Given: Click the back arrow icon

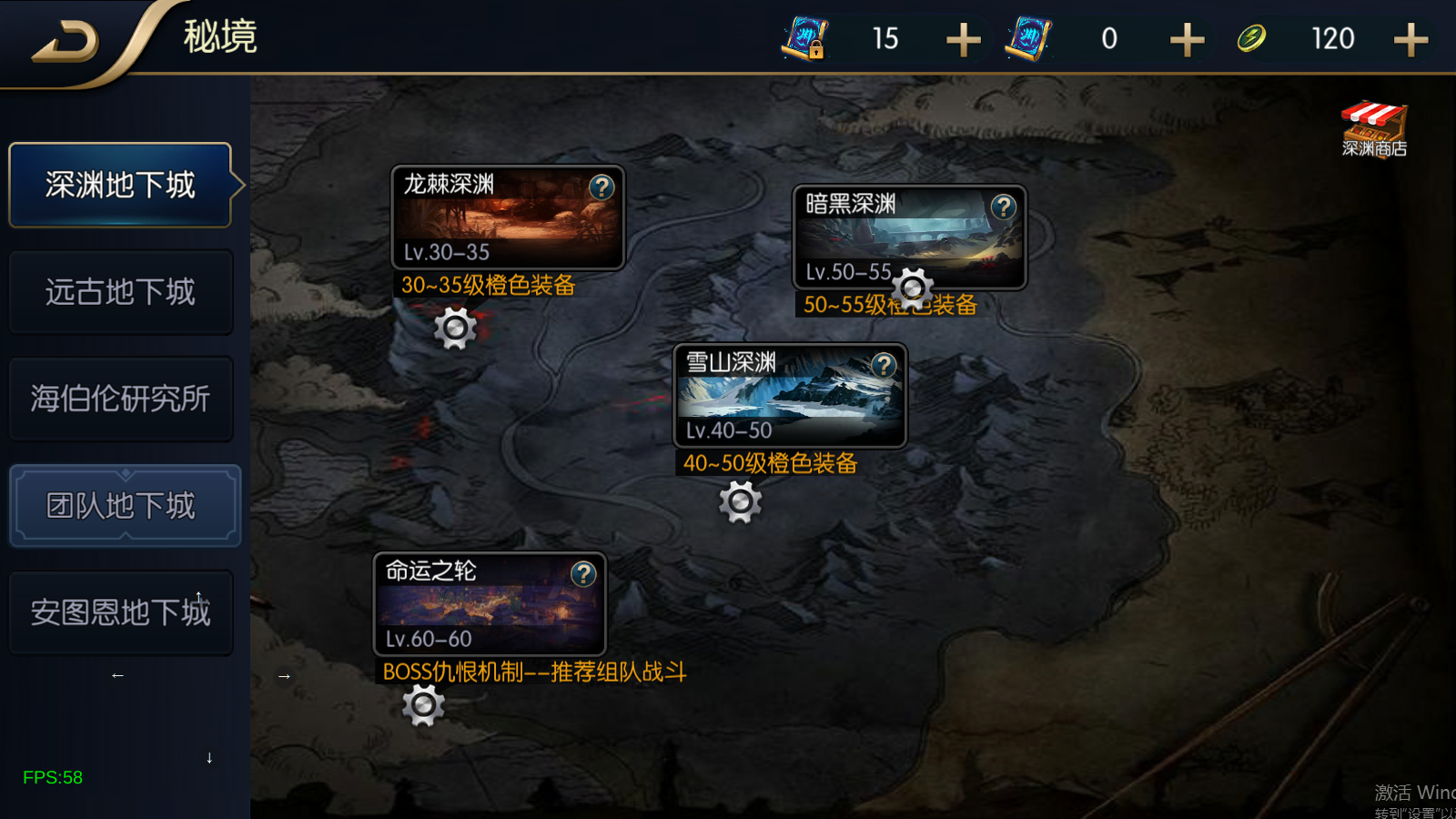Looking at the screenshot, I should [66, 42].
